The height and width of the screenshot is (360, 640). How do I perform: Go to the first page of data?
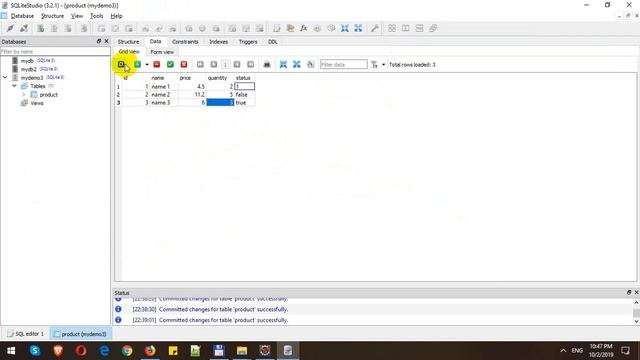point(200,64)
